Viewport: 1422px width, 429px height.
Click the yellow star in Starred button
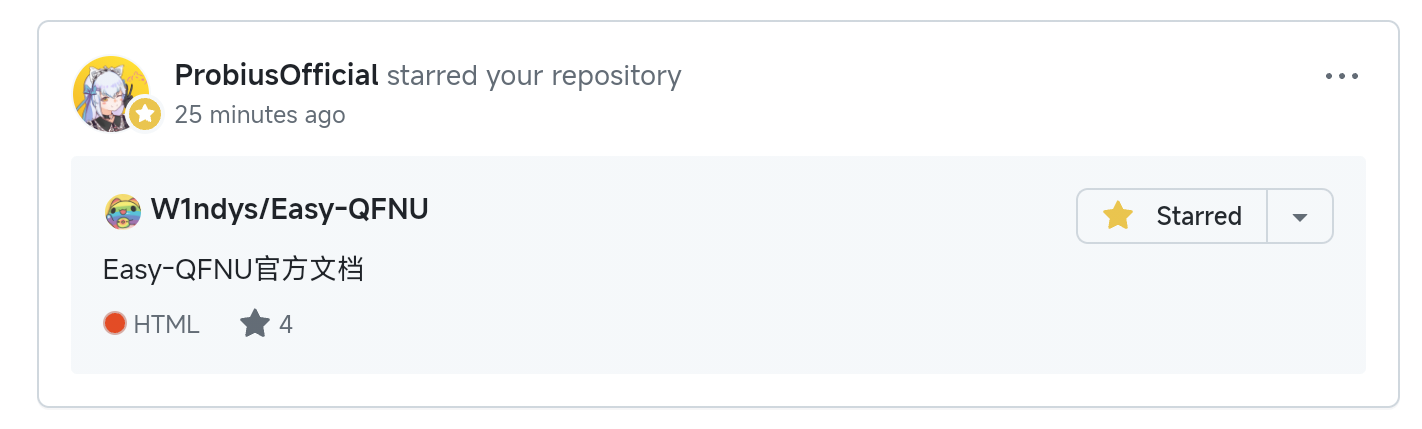(1117, 216)
